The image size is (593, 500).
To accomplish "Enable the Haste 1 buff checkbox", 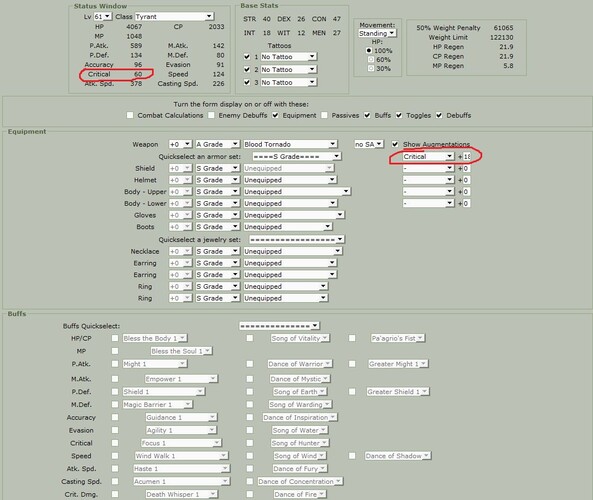I will (x=115, y=469).
